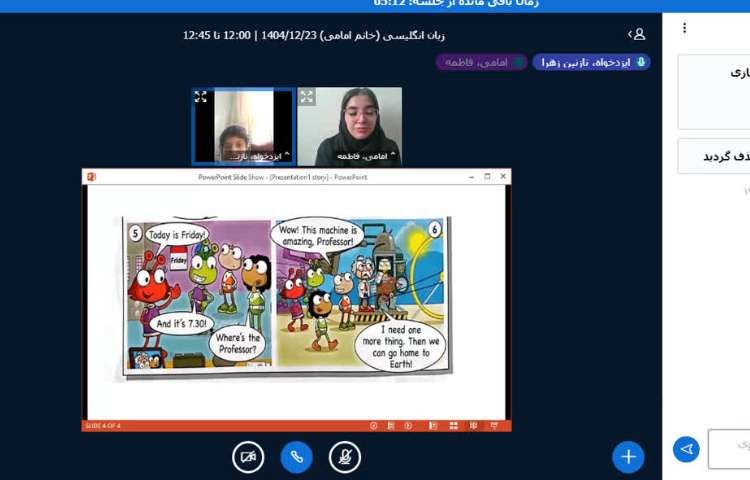Click comic panel number 6 badge
750x480 pixels.
click(x=434, y=230)
